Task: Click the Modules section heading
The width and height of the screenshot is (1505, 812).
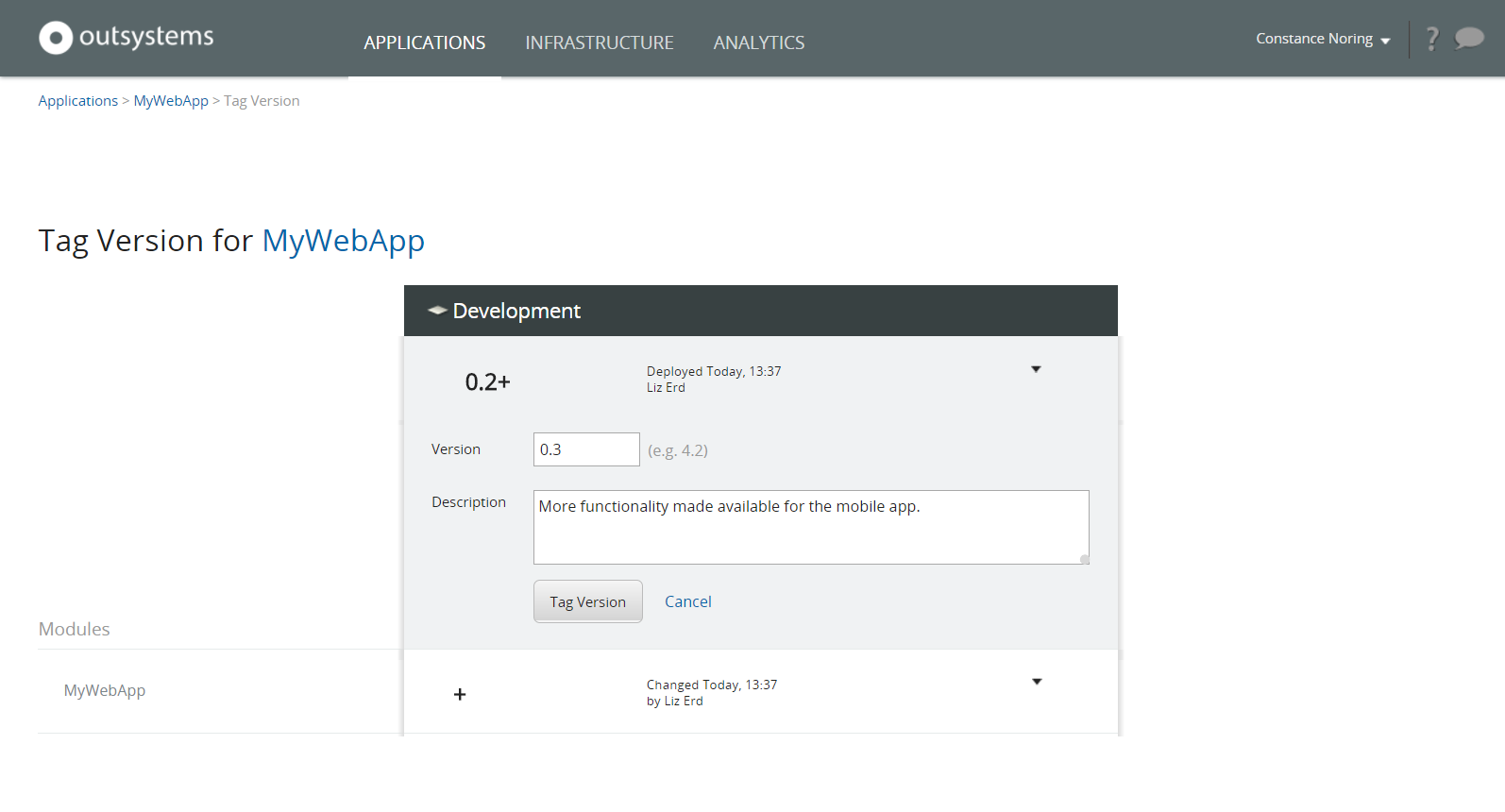Action: coord(75,629)
